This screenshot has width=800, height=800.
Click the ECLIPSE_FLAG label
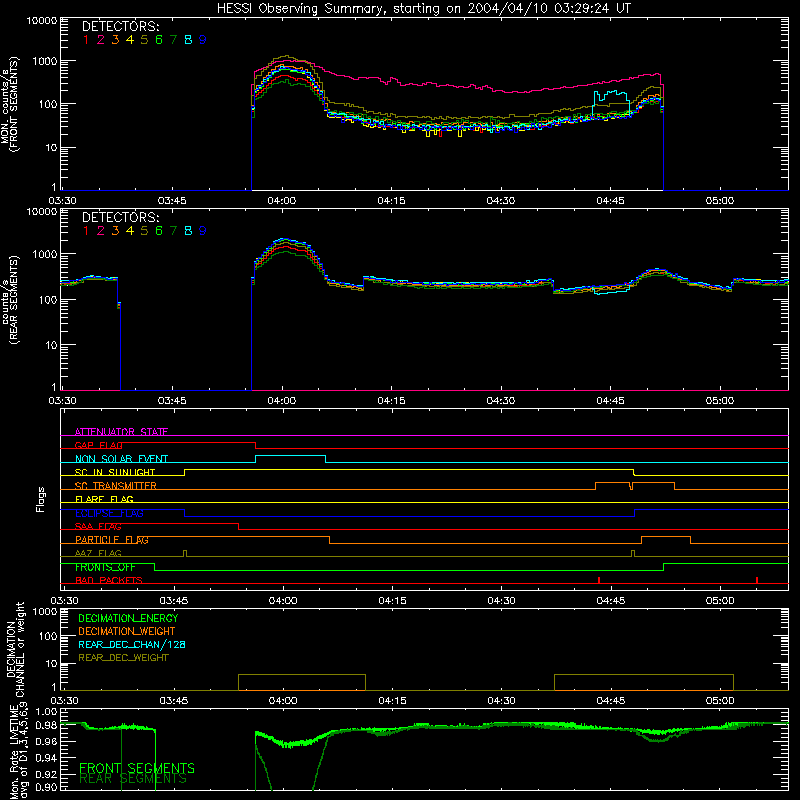pos(109,513)
